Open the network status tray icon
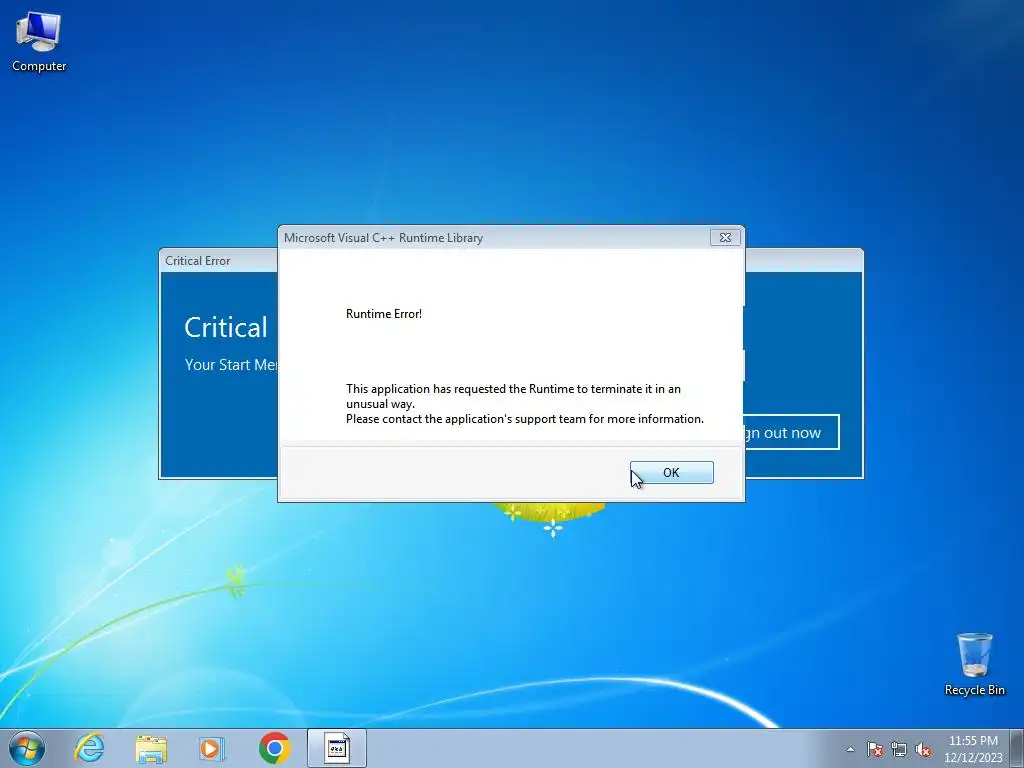 tap(899, 749)
